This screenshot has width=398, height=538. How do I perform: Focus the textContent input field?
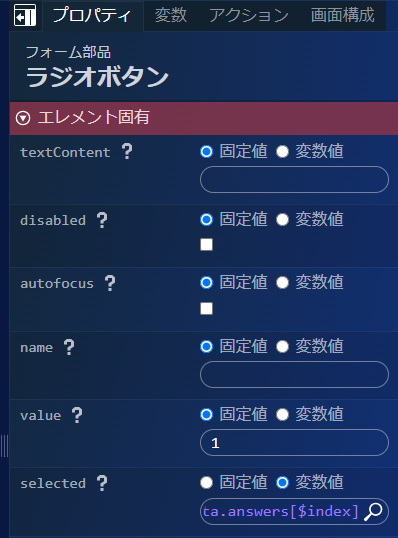pyautogui.click(x=294, y=179)
